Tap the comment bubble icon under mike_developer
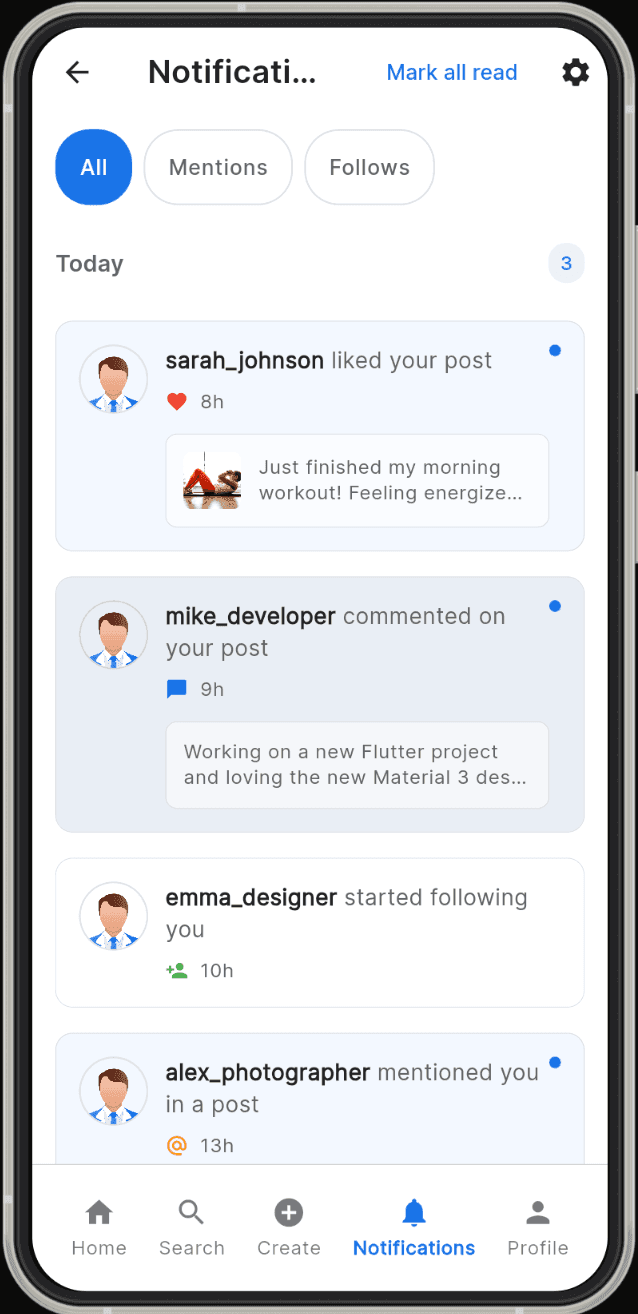The height and width of the screenshot is (1314, 638). tap(176, 688)
